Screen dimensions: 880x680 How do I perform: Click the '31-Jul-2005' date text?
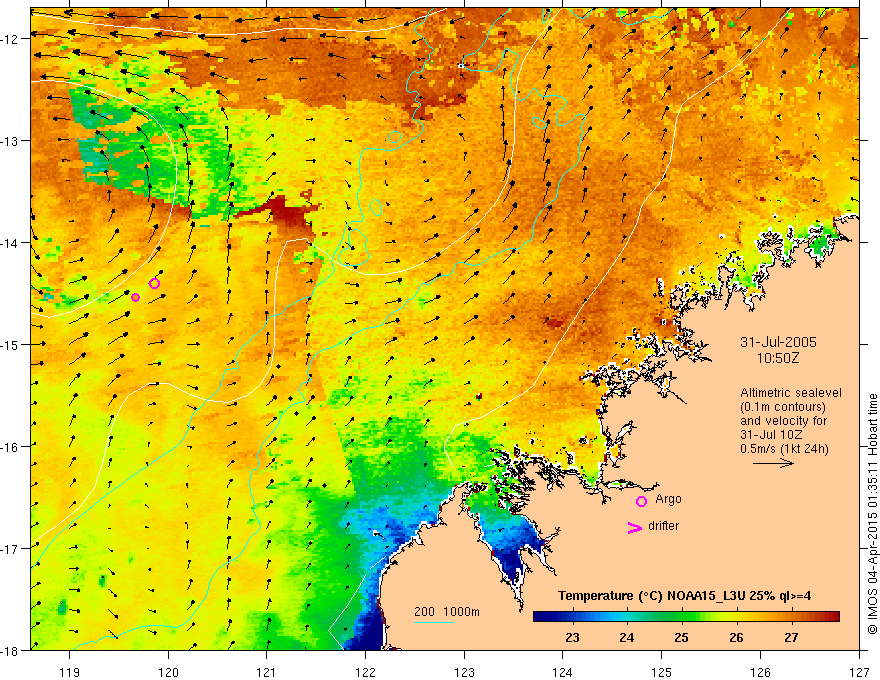click(778, 342)
